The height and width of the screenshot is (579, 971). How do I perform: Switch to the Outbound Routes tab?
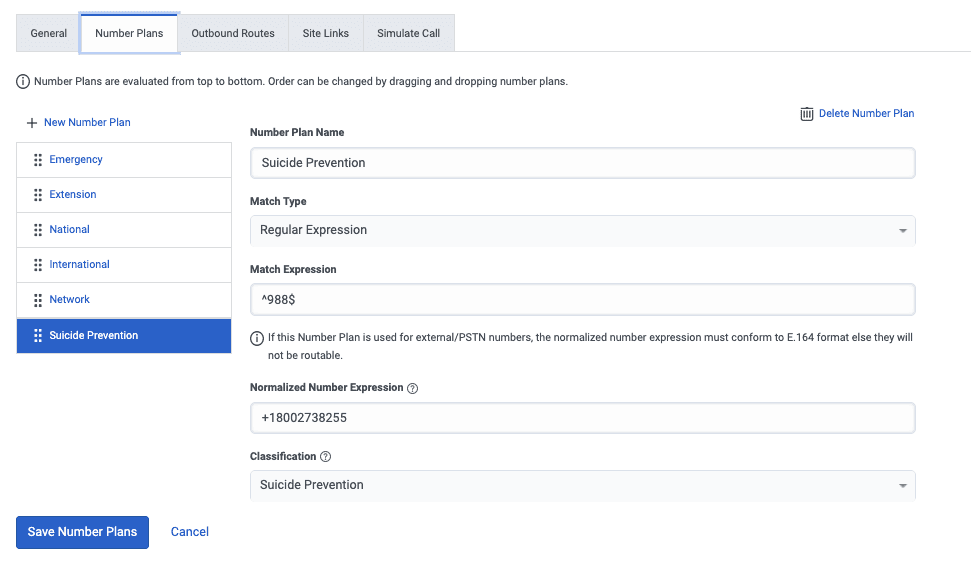pos(233,33)
